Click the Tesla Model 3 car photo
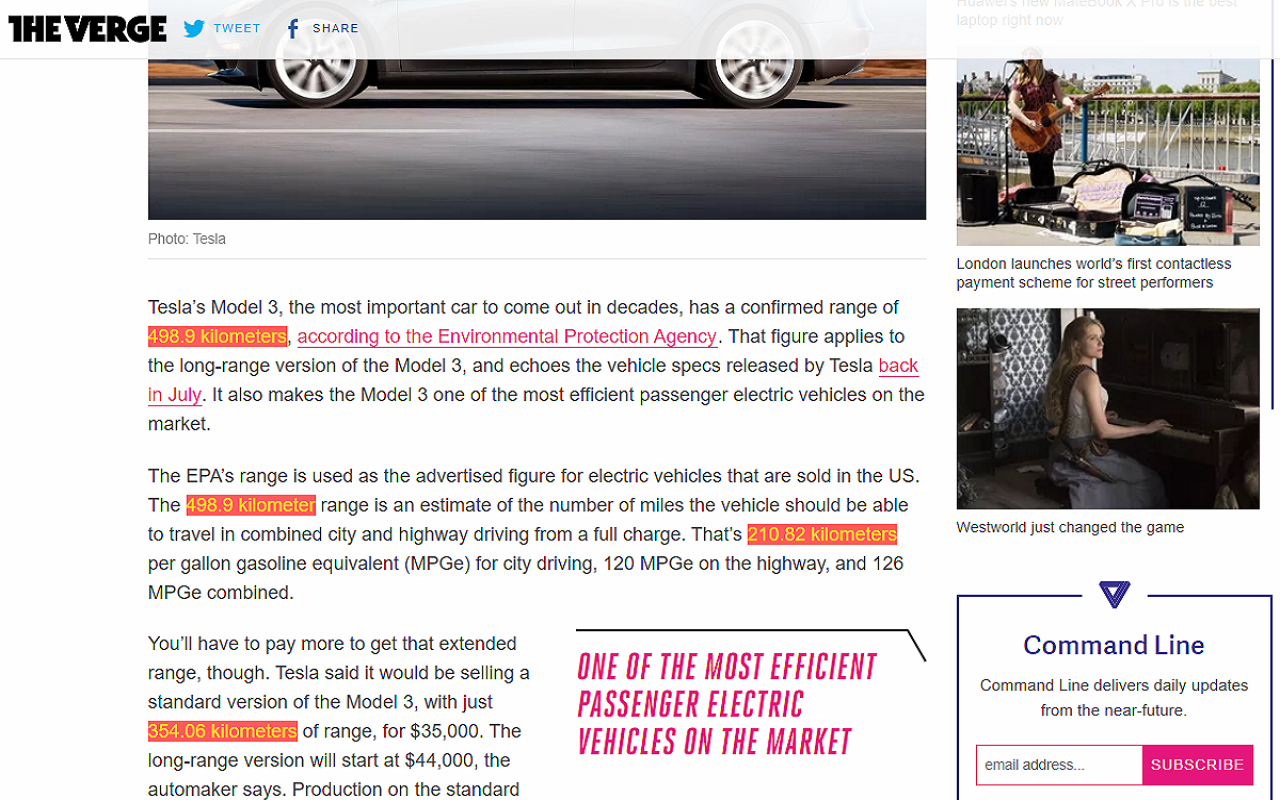 [x=537, y=110]
